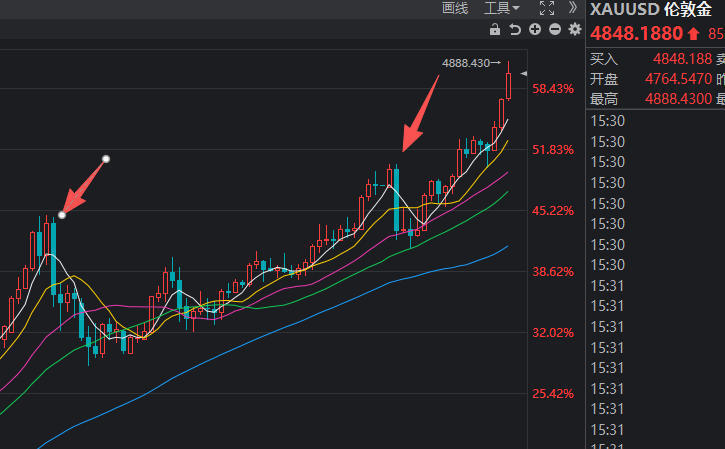The height and width of the screenshot is (449, 725).
Task: Click the 4848.1880 current price
Action: click(x=636, y=33)
